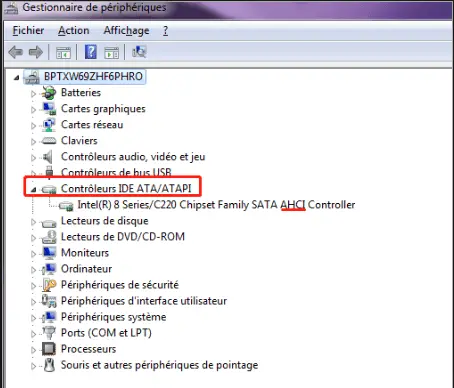Click the Intel SATA AHCI Controller icon

[66, 206]
